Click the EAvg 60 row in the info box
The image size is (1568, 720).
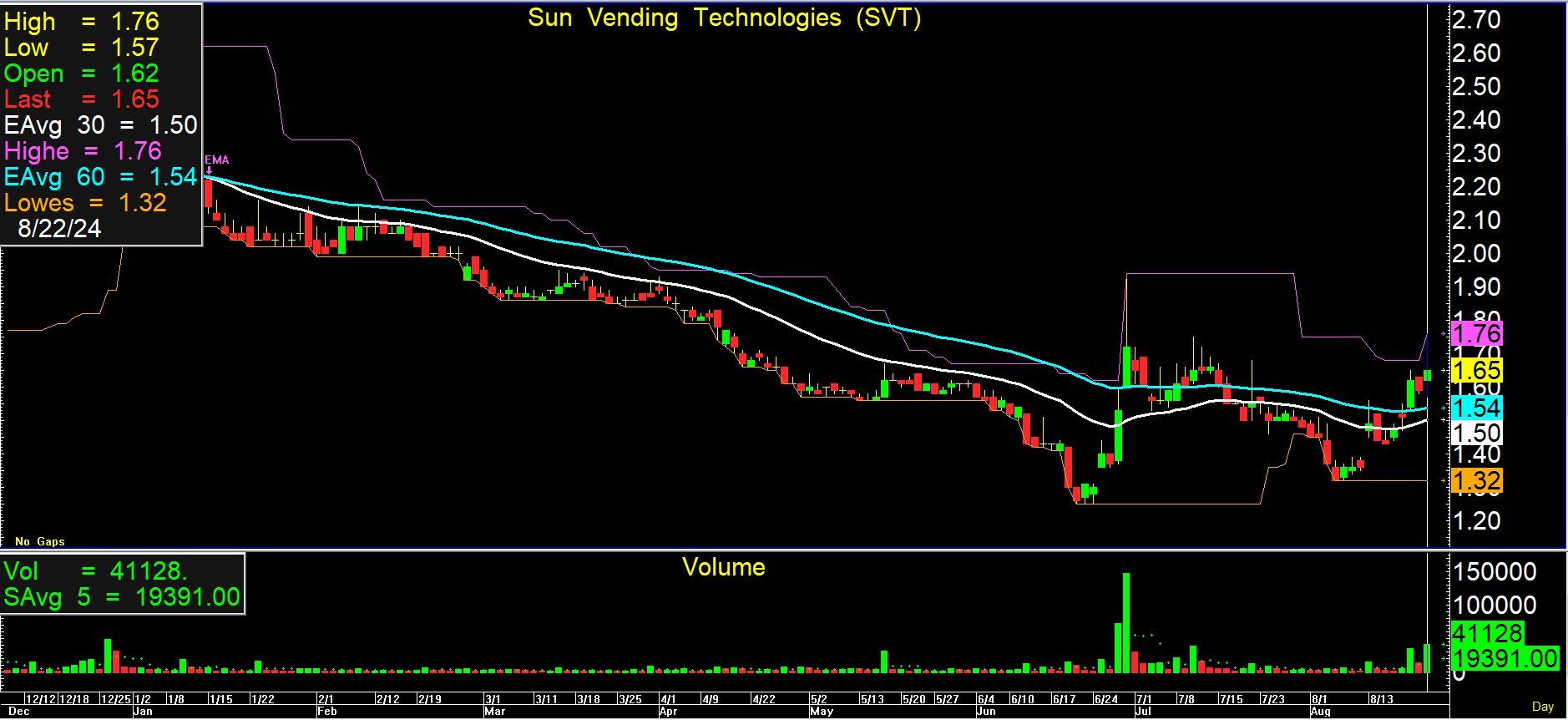[100, 177]
